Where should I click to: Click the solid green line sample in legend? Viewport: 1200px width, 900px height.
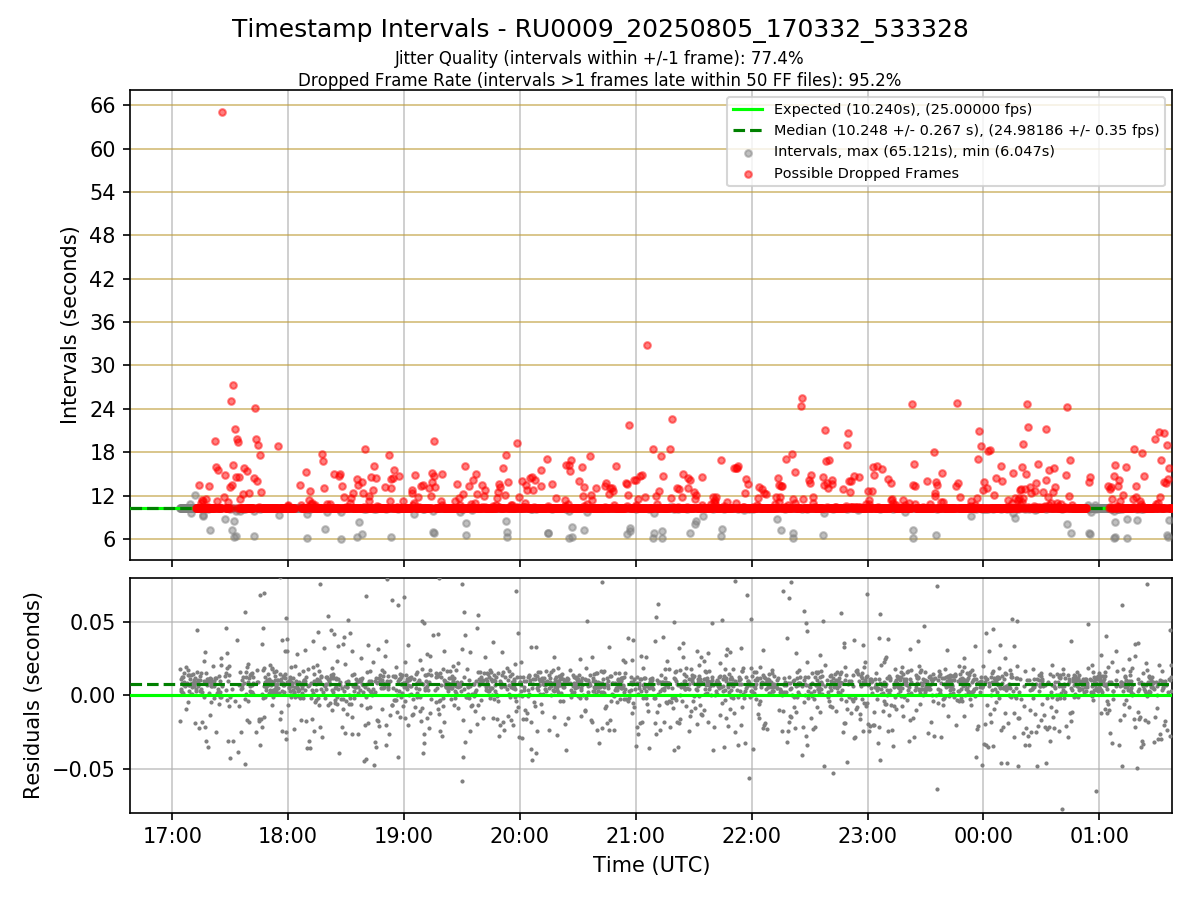pyautogui.click(x=749, y=110)
